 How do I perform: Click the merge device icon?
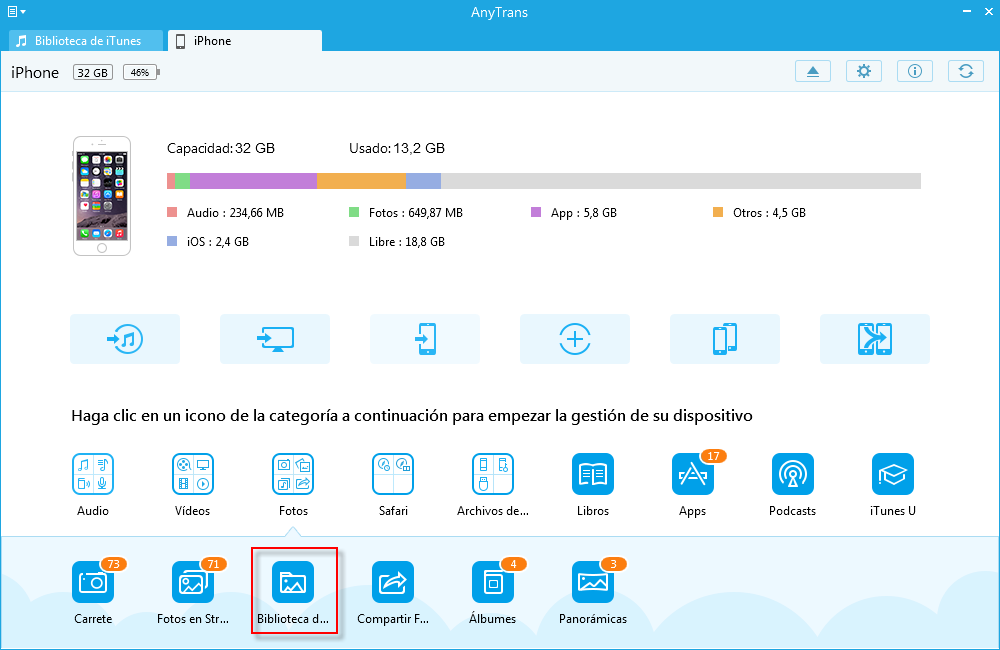(874, 339)
